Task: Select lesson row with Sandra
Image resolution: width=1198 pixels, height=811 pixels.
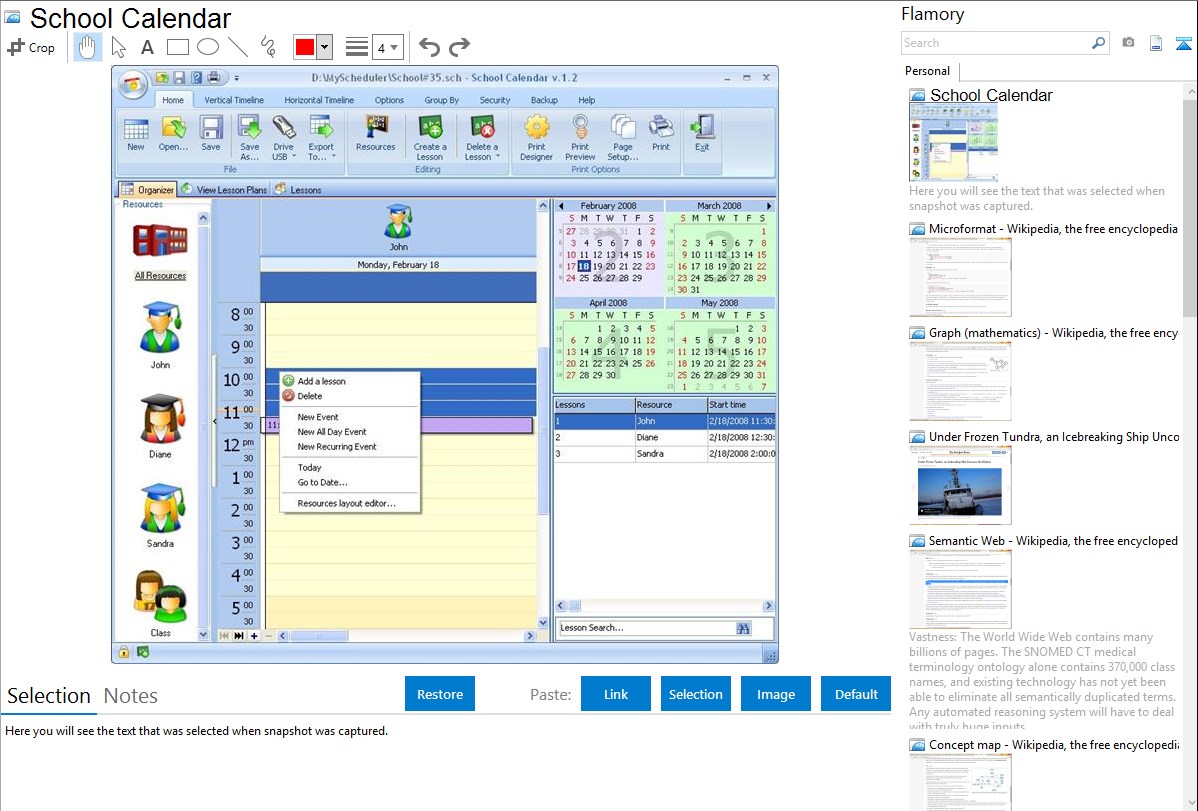Action: click(664, 453)
